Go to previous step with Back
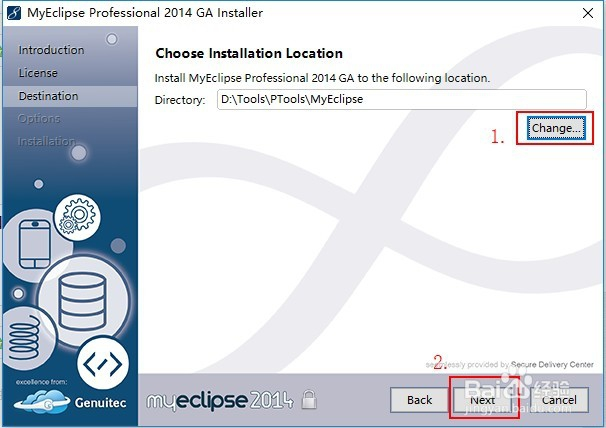The height and width of the screenshot is (428, 606). click(x=419, y=400)
